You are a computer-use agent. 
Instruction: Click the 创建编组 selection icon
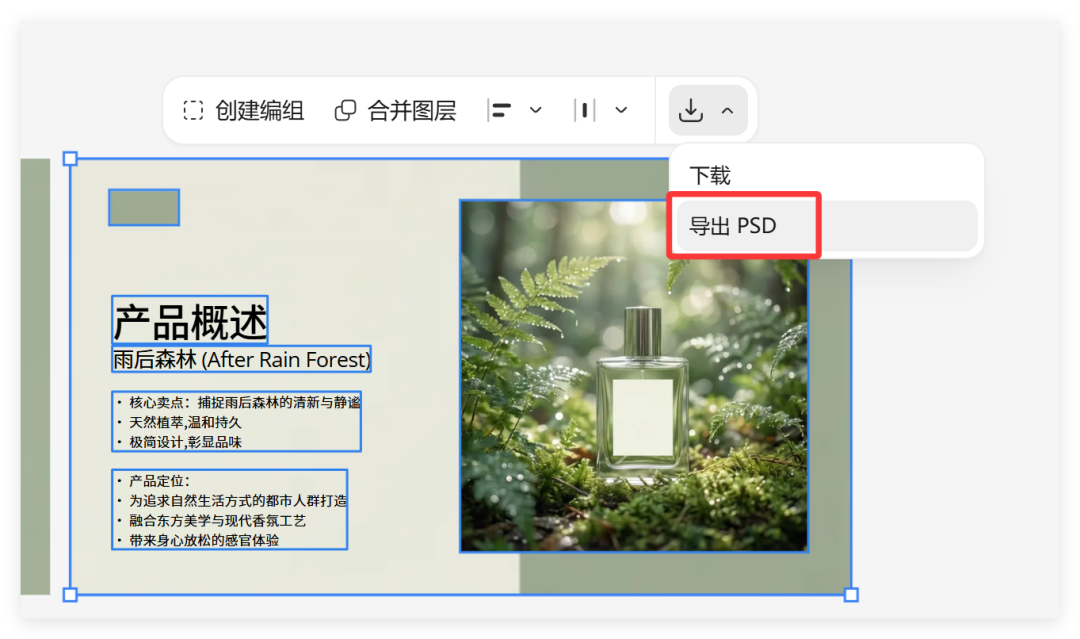point(192,111)
